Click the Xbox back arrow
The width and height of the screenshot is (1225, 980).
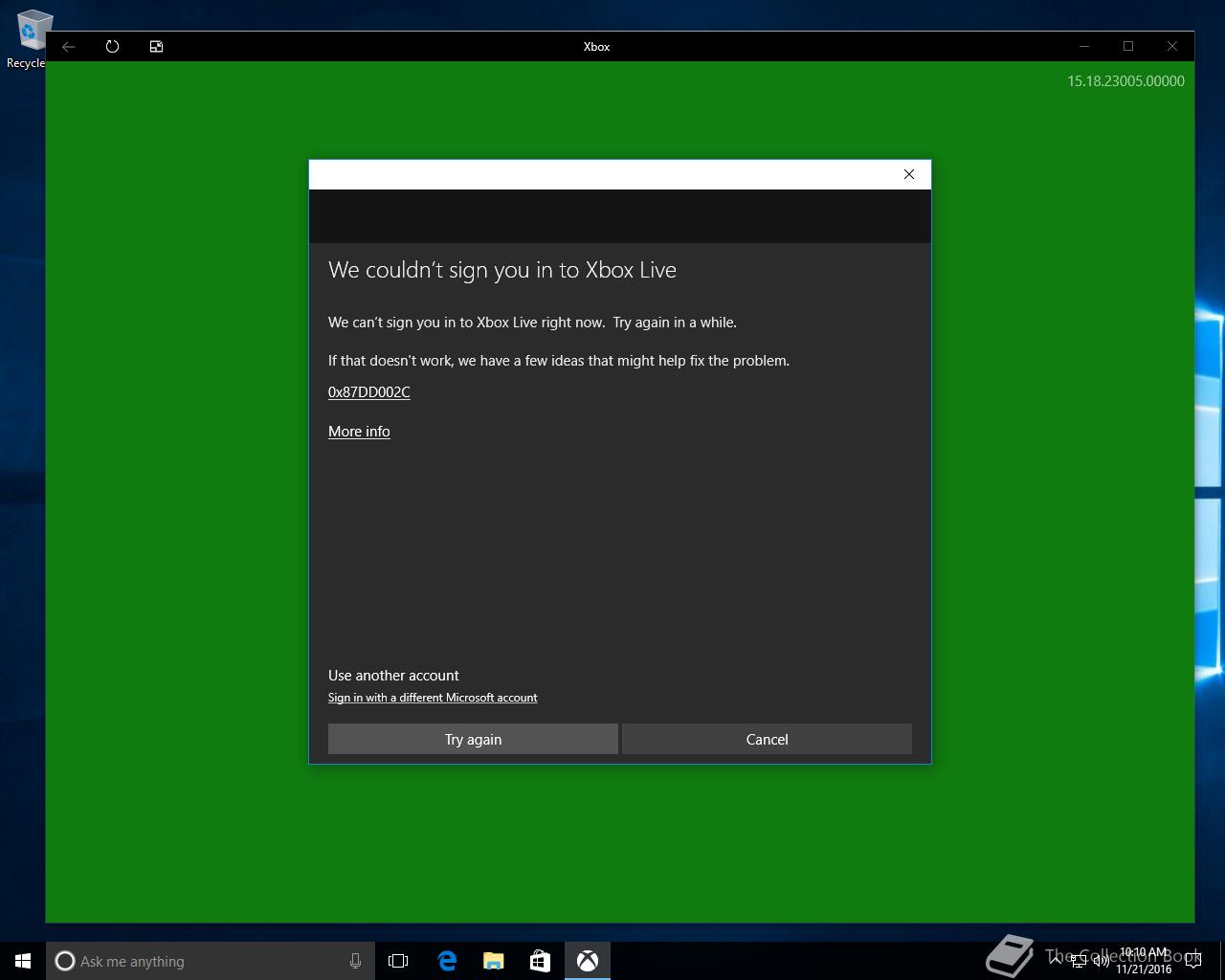pyautogui.click(x=69, y=46)
